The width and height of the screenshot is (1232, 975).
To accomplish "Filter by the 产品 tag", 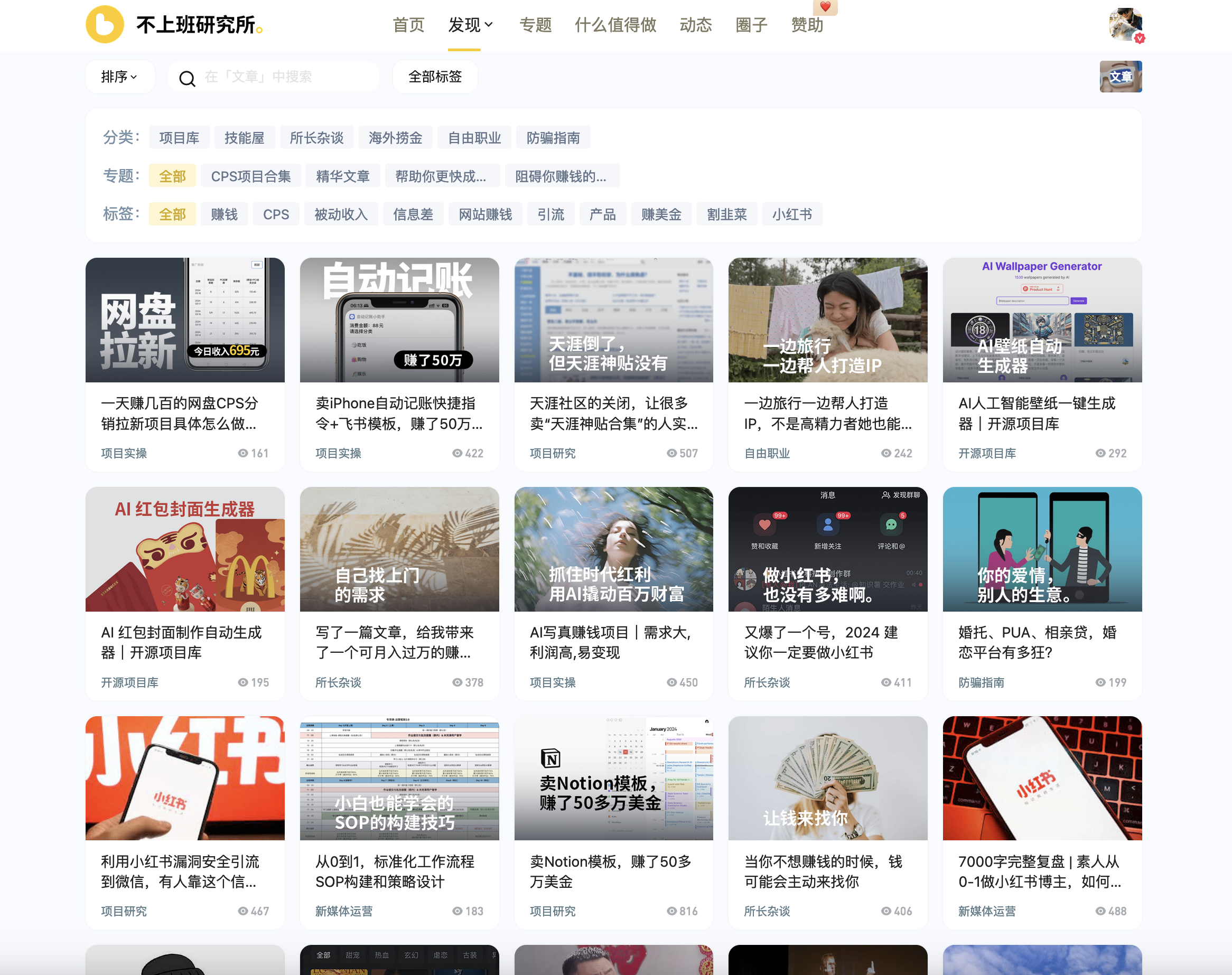I will coord(603,214).
